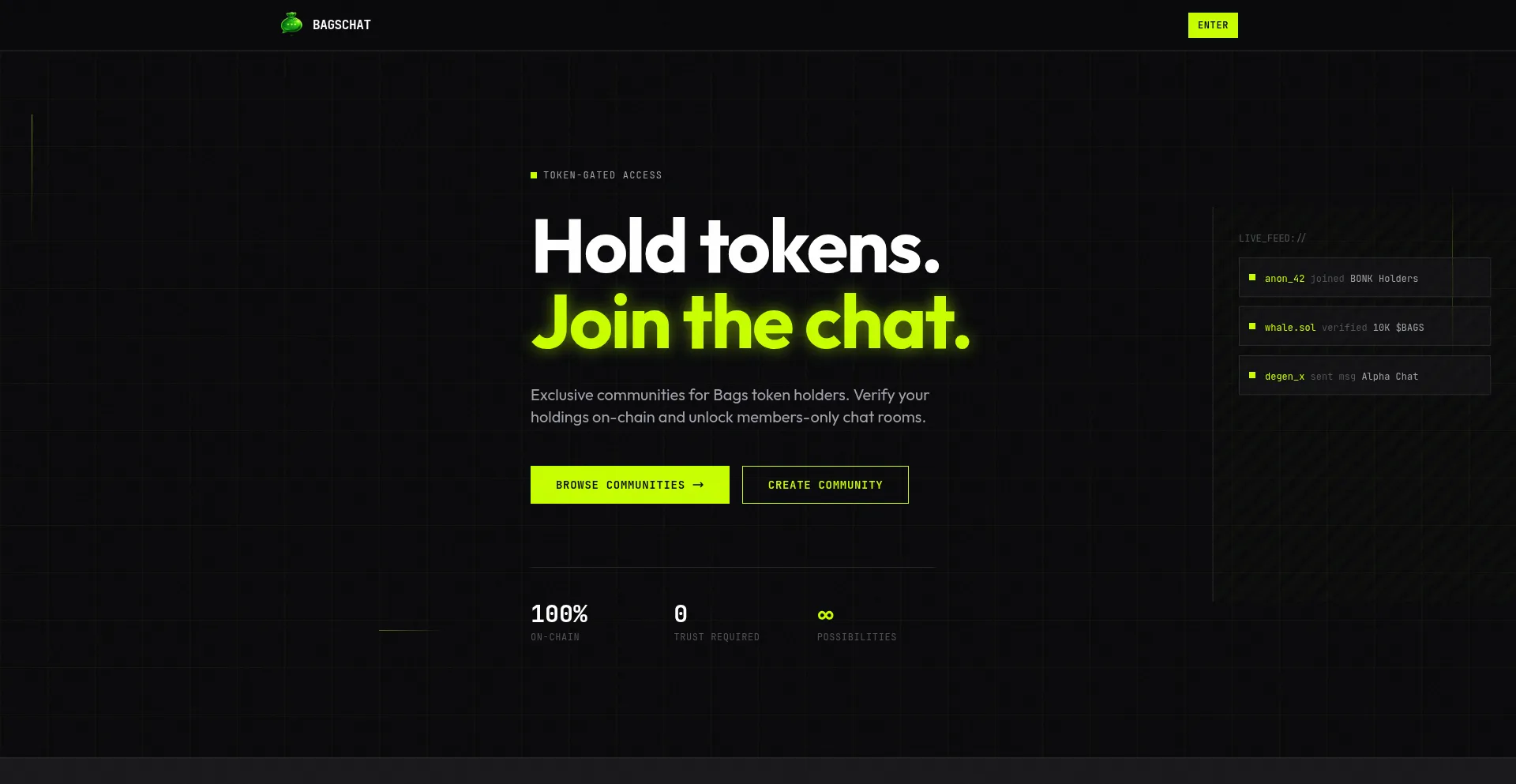Click the Join the chat. headline
1516x784 pixels.
[x=750, y=322]
